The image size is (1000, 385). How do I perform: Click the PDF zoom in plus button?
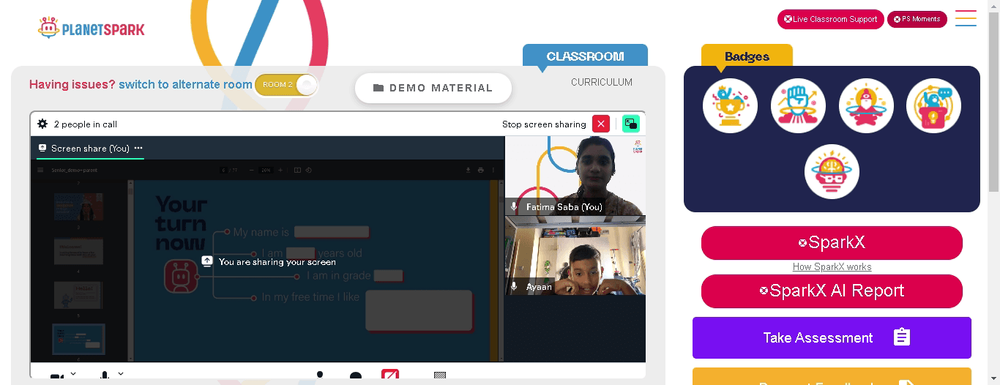280,170
